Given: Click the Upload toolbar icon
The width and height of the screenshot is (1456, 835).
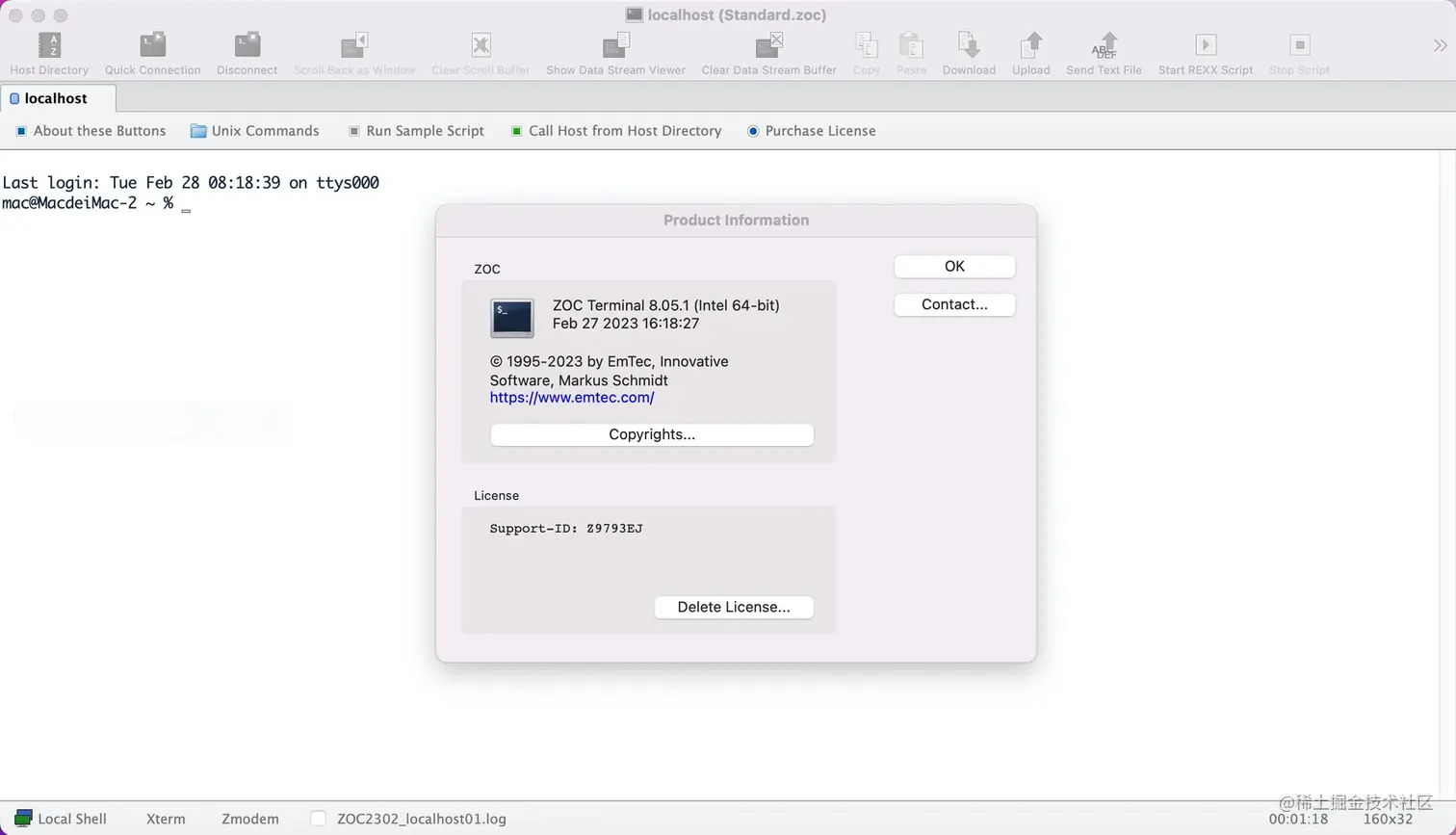Looking at the screenshot, I should tap(1030, 45).
